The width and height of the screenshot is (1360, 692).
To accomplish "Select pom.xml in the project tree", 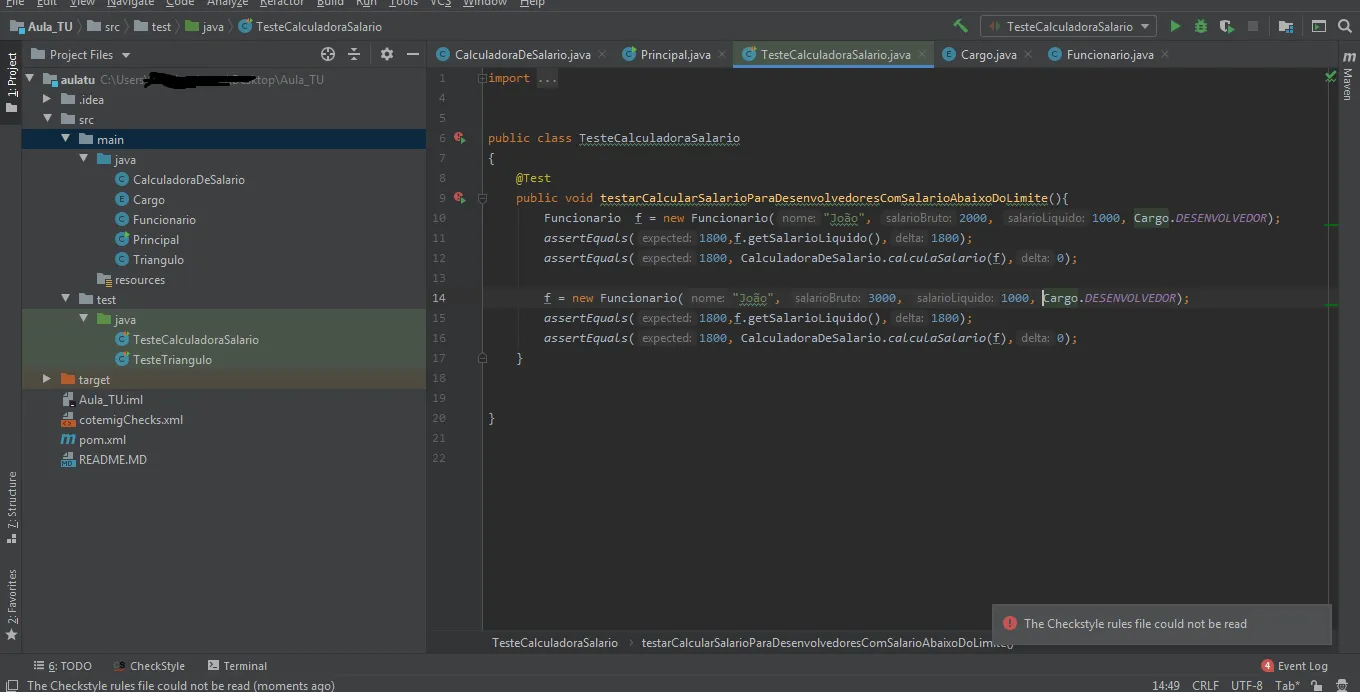I will (x=102, y=439).
